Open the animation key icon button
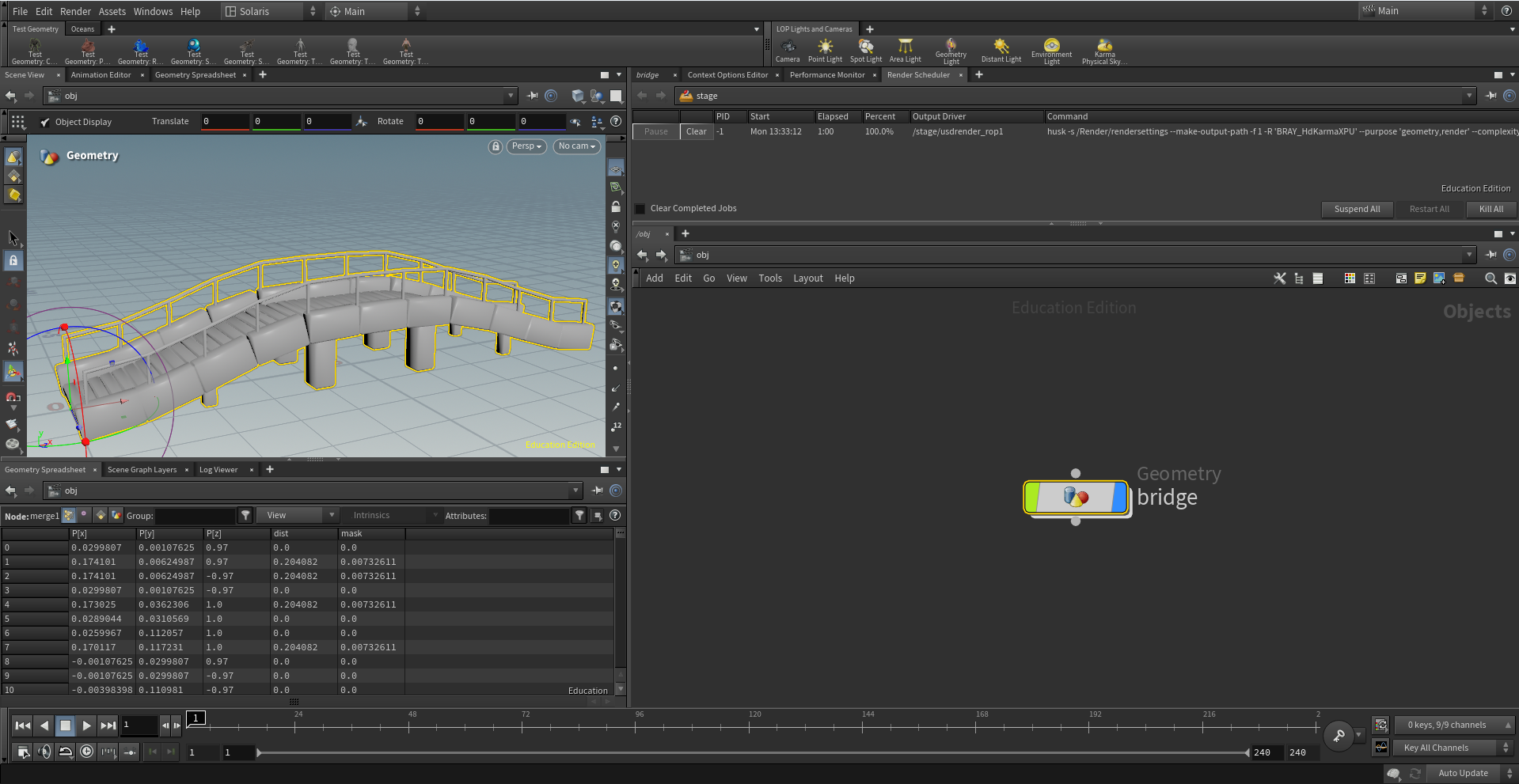The height and width of the screenshot is (784, 1519). point(1339,736)
